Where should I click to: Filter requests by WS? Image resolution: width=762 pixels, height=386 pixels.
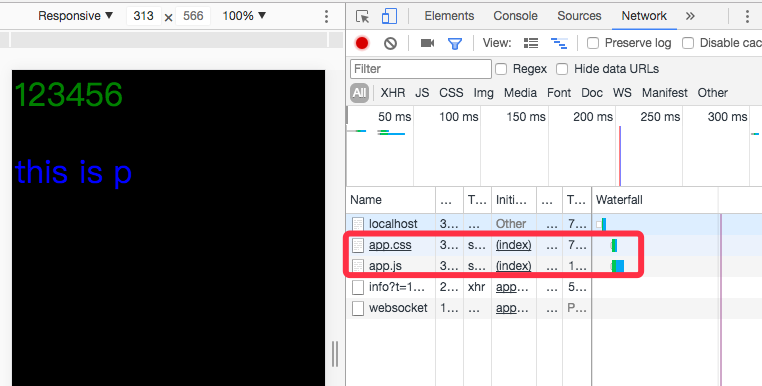pos(622,93)
